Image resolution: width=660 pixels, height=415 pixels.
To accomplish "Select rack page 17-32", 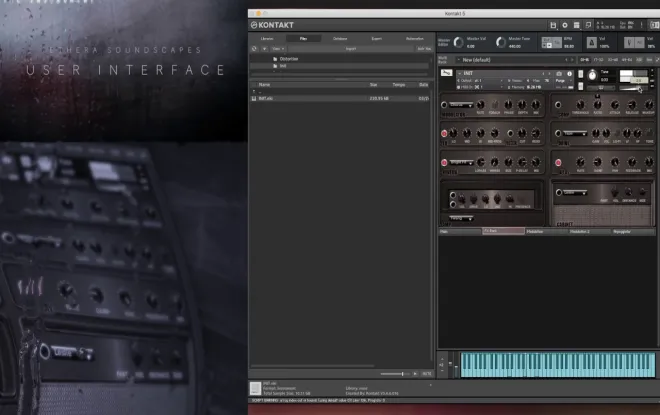I will point(599,60).
